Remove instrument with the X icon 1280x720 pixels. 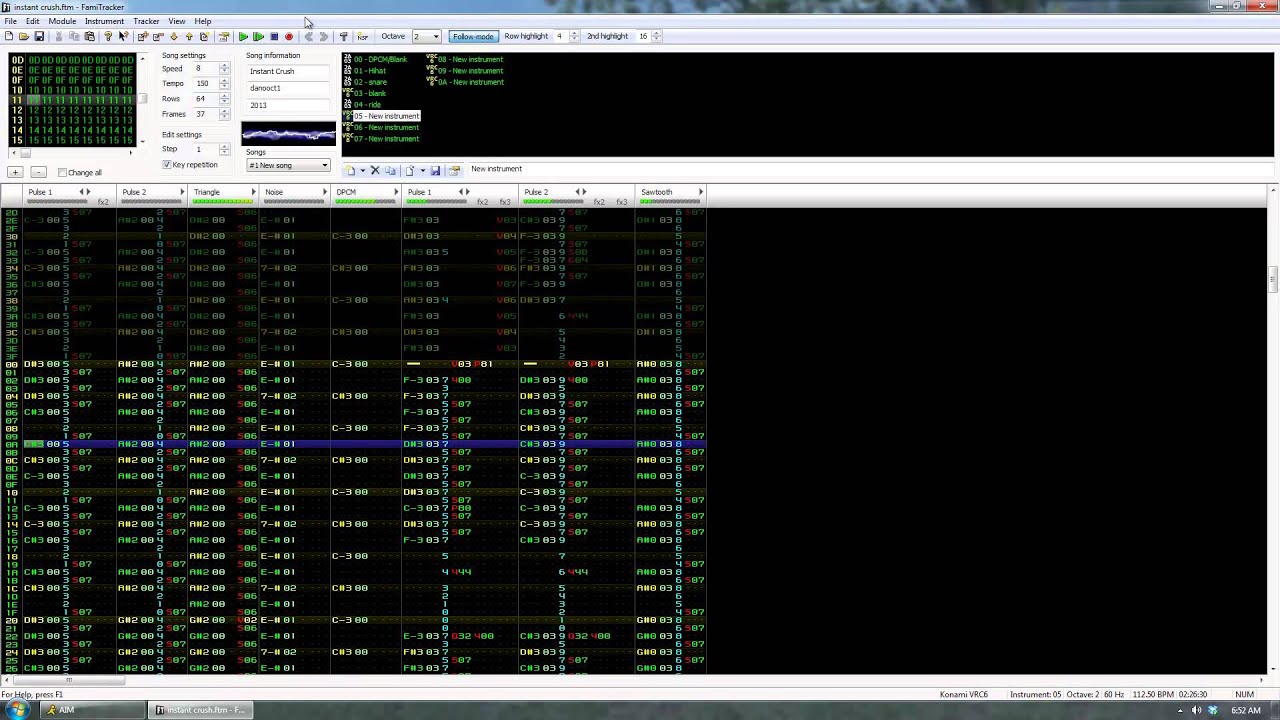375,170
